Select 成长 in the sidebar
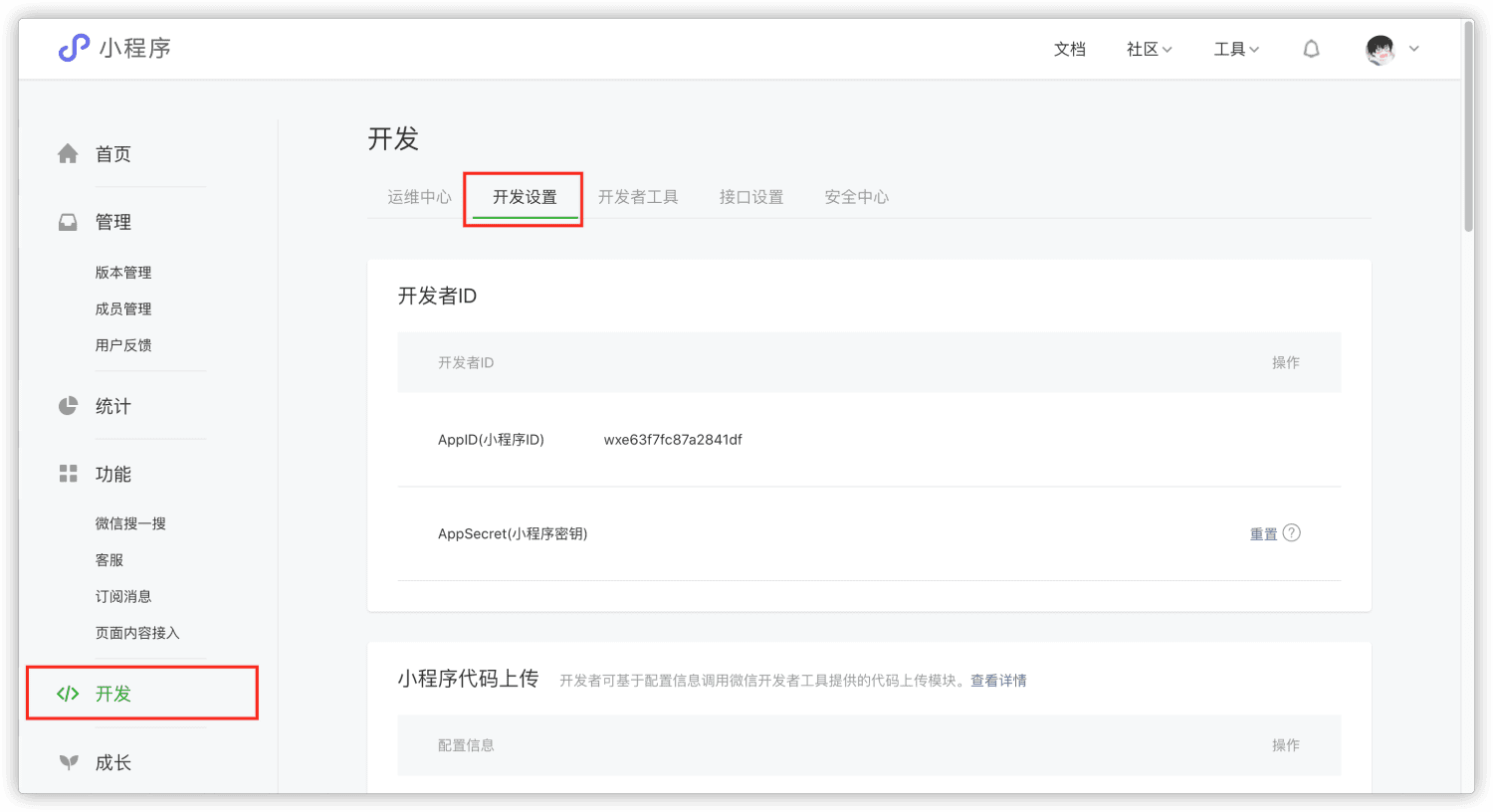The height and width of the screenshot is (812, 1493). coord(113,763)
